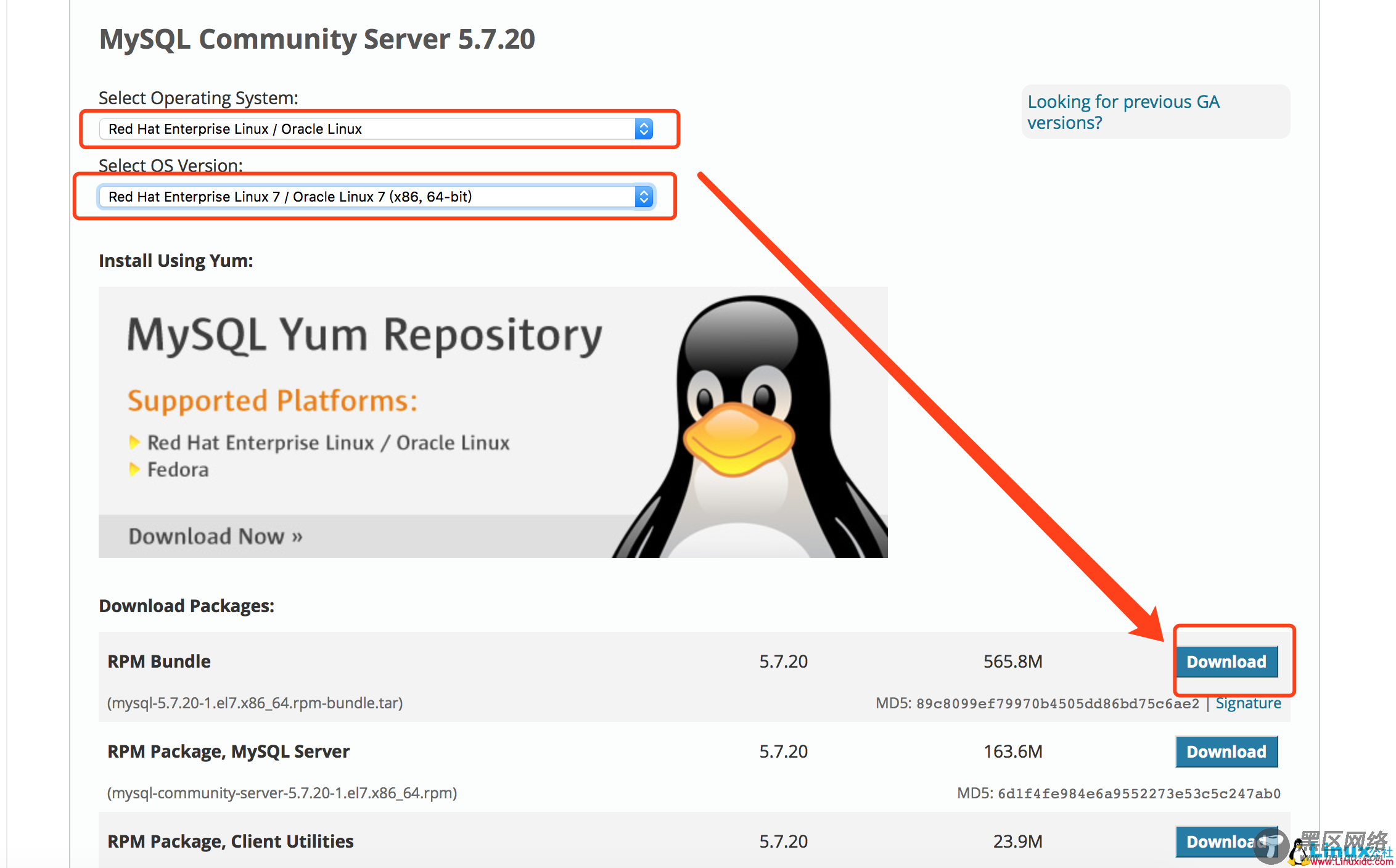The width and height of the screenshot is (1396, 868).
Task: Open the Select OS Version dropdown
Action: [x=376, y=197]
